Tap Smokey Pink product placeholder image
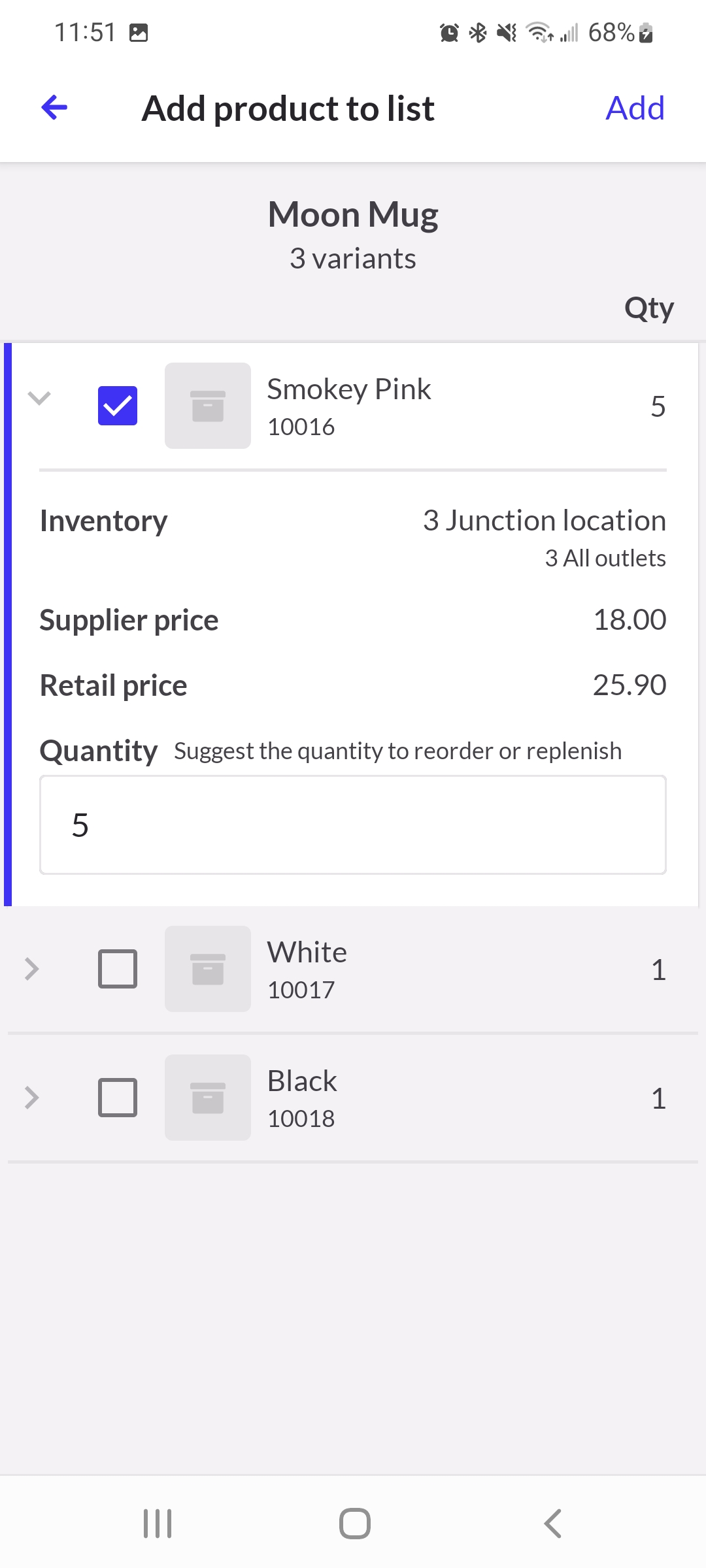 coord(208,406)
